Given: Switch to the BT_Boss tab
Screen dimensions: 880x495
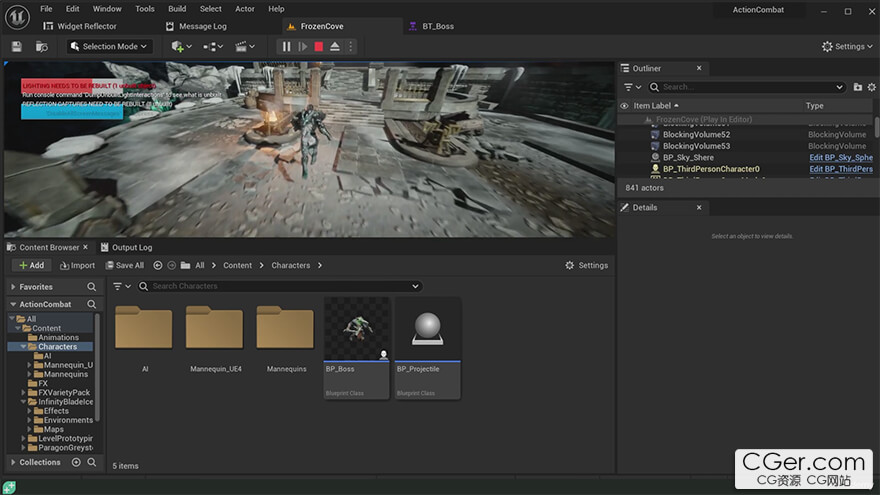Looking at the screenshot, I should tap(436, 26).
